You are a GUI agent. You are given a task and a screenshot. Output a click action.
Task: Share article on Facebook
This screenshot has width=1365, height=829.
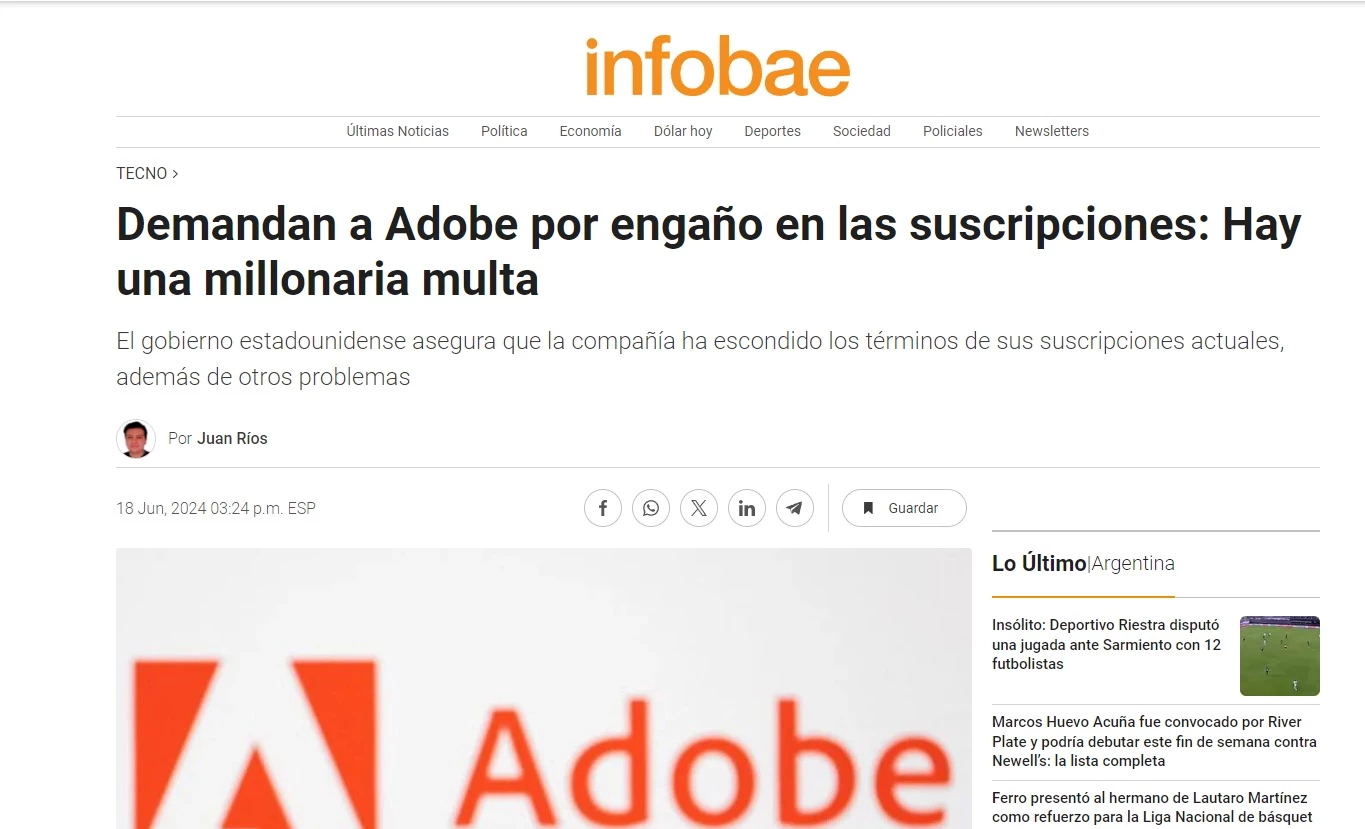click(603, 508)
